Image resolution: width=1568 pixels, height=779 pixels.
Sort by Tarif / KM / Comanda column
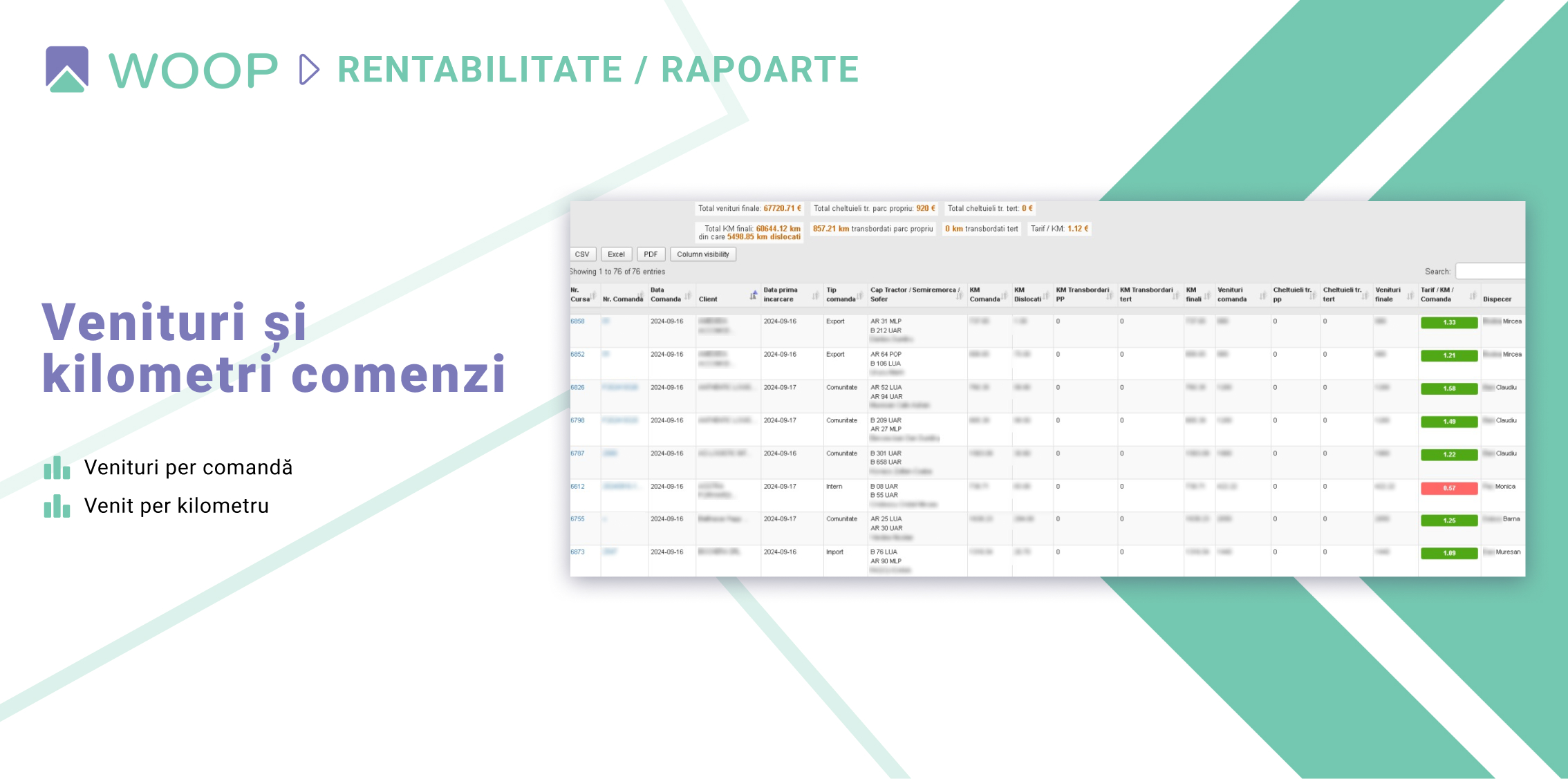coord(1448,295)
